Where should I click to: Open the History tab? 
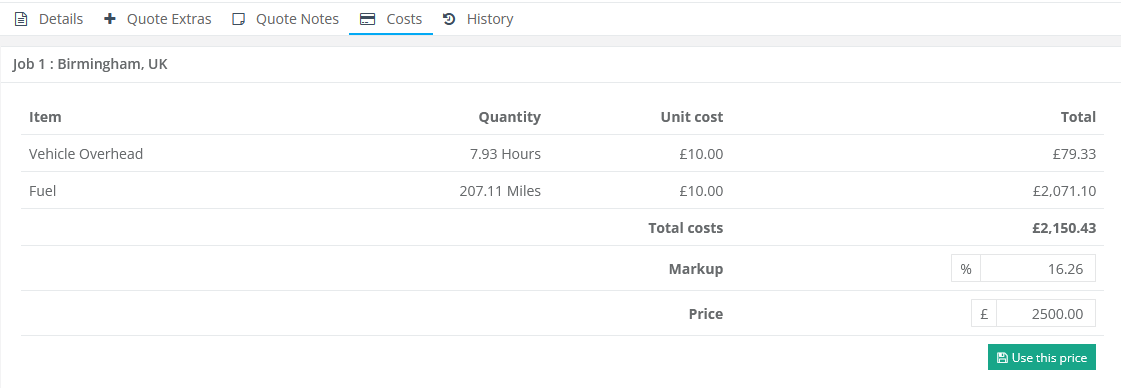tap(478, 19)
